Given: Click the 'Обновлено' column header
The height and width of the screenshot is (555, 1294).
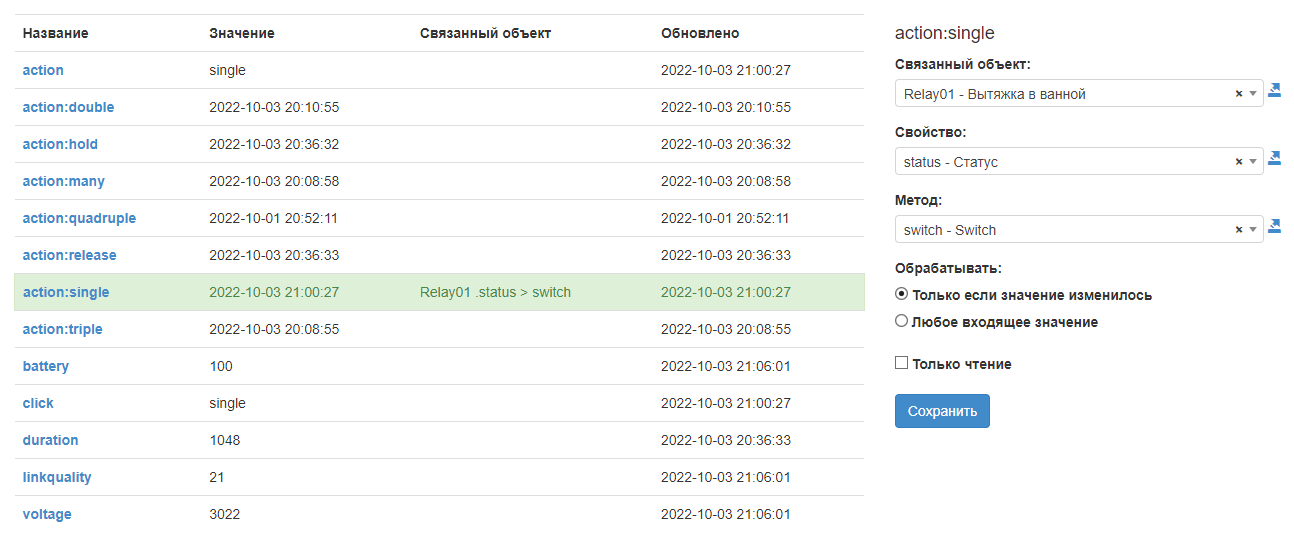Looking at the screenshot, I should click(700, 33).
